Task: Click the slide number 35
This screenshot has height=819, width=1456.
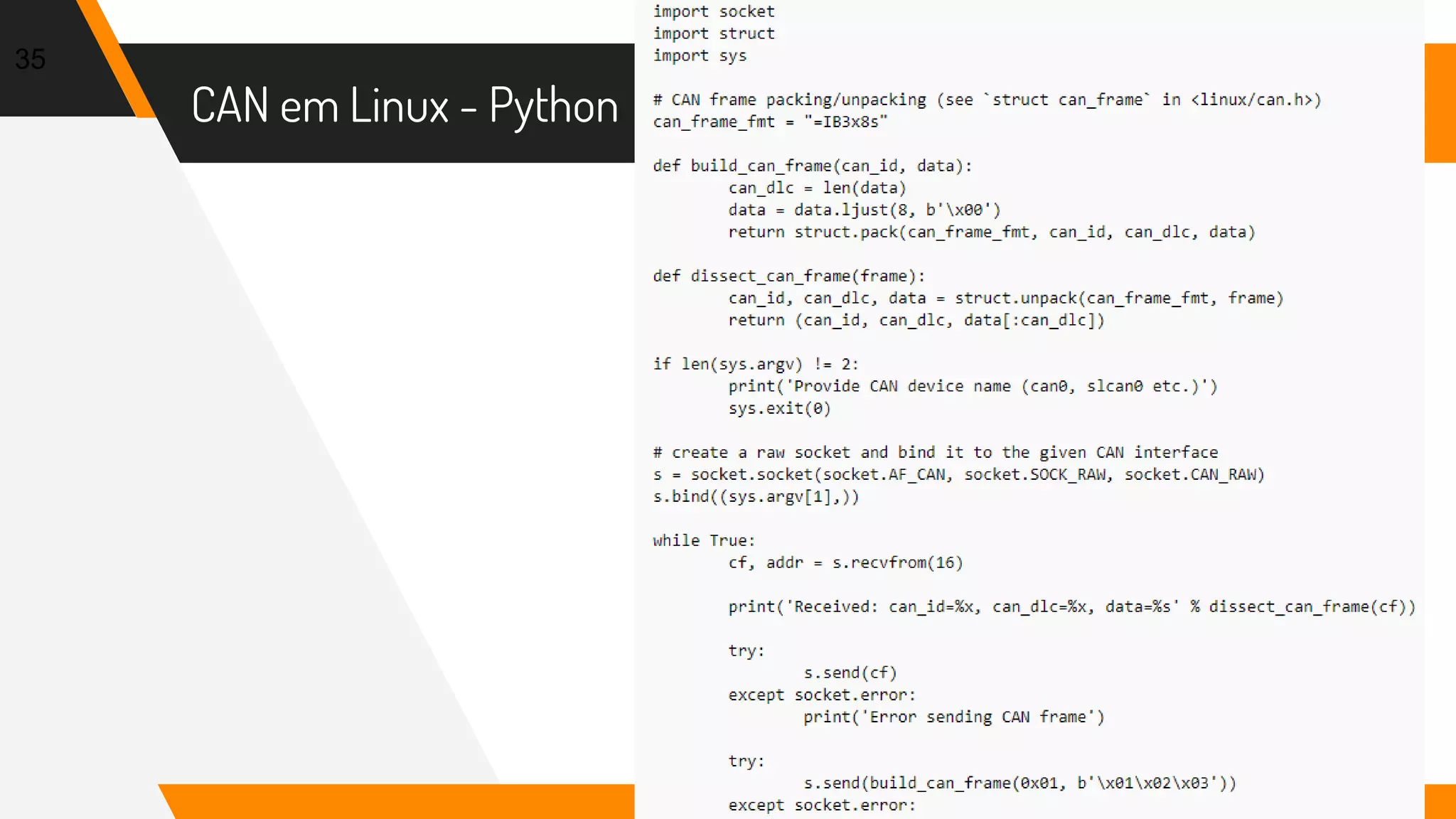Action: coord(31,59)
